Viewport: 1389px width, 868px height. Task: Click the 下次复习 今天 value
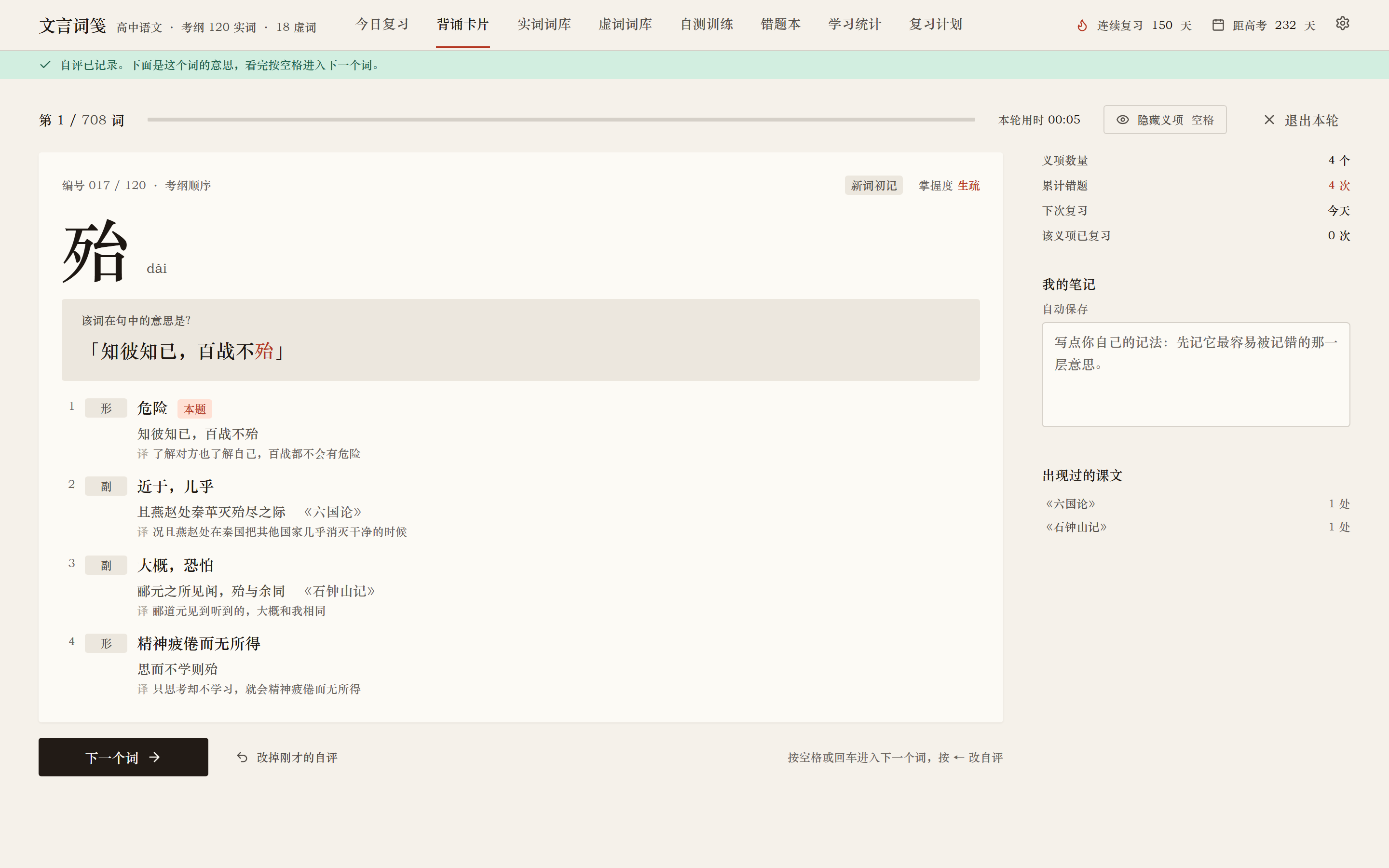click(x=1338, y=211)
